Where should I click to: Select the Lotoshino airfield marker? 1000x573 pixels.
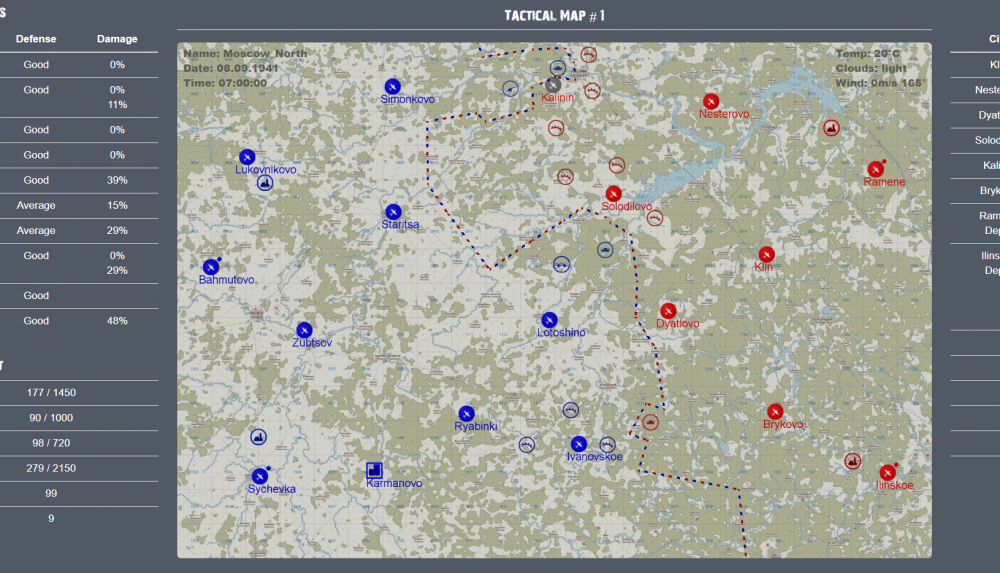(549, 320)
